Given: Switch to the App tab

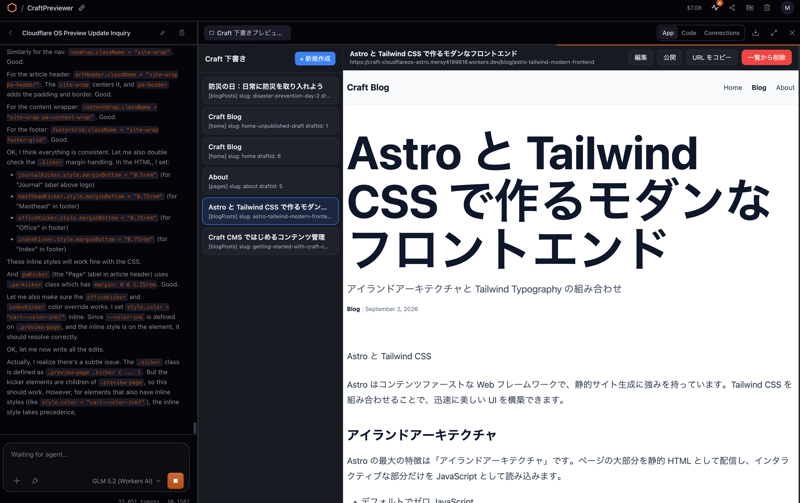Looking at the screenshot, I should click(668, 33).
